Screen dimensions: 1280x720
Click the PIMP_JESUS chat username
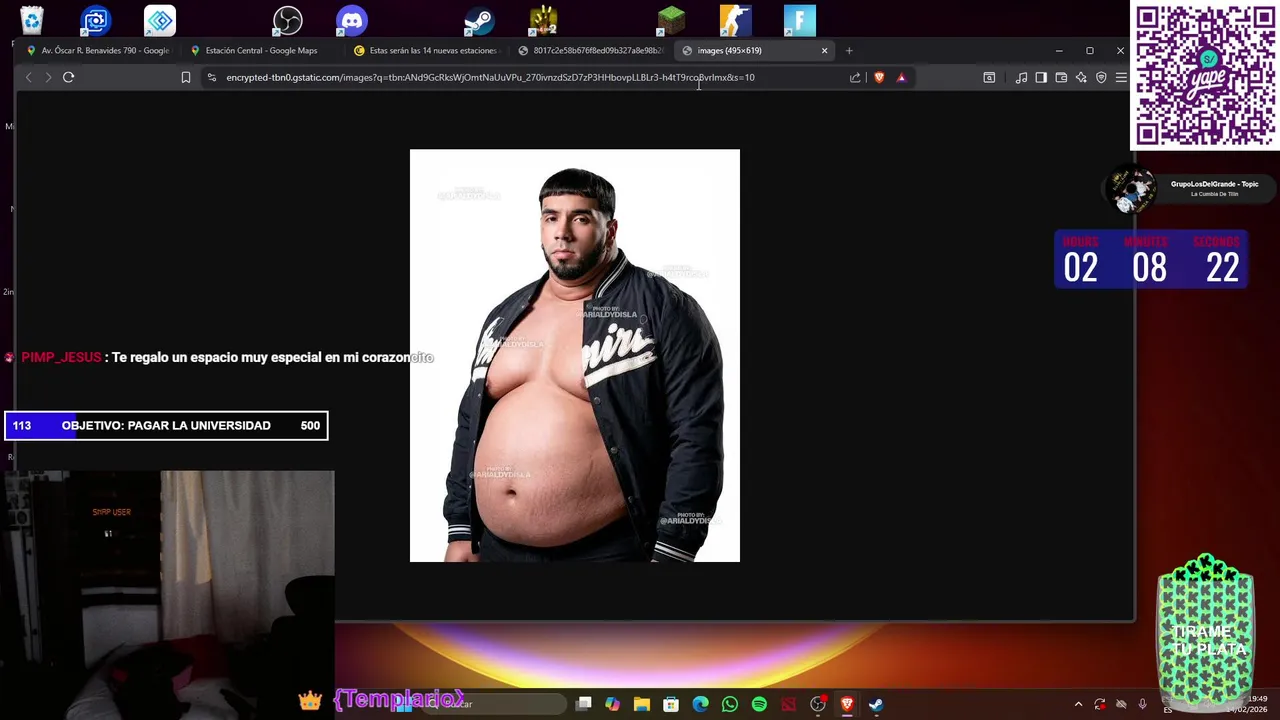(61, 357)
